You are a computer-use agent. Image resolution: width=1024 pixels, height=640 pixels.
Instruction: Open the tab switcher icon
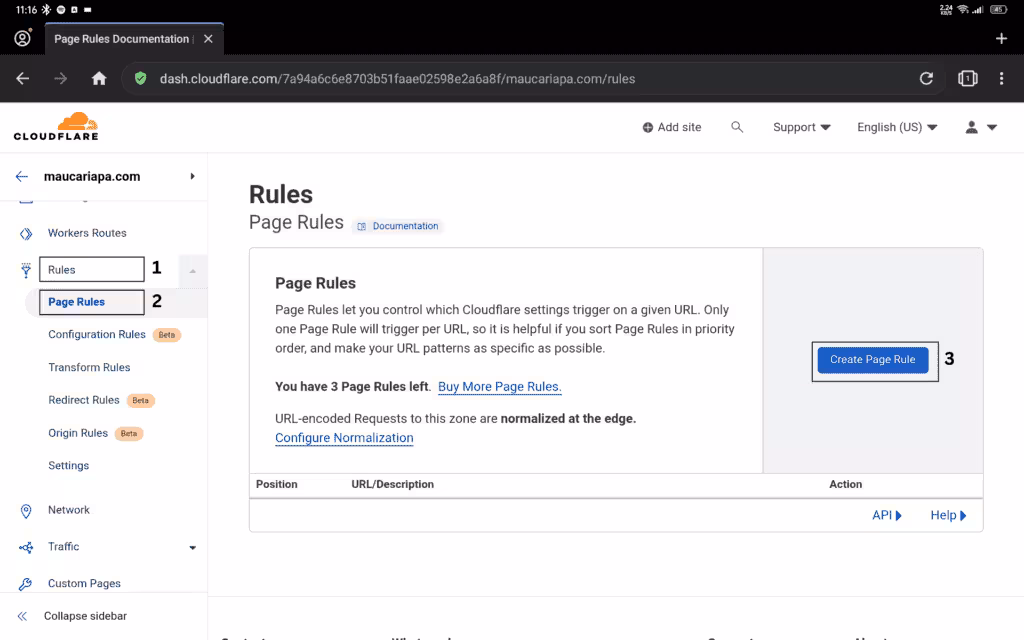(967, 79)
